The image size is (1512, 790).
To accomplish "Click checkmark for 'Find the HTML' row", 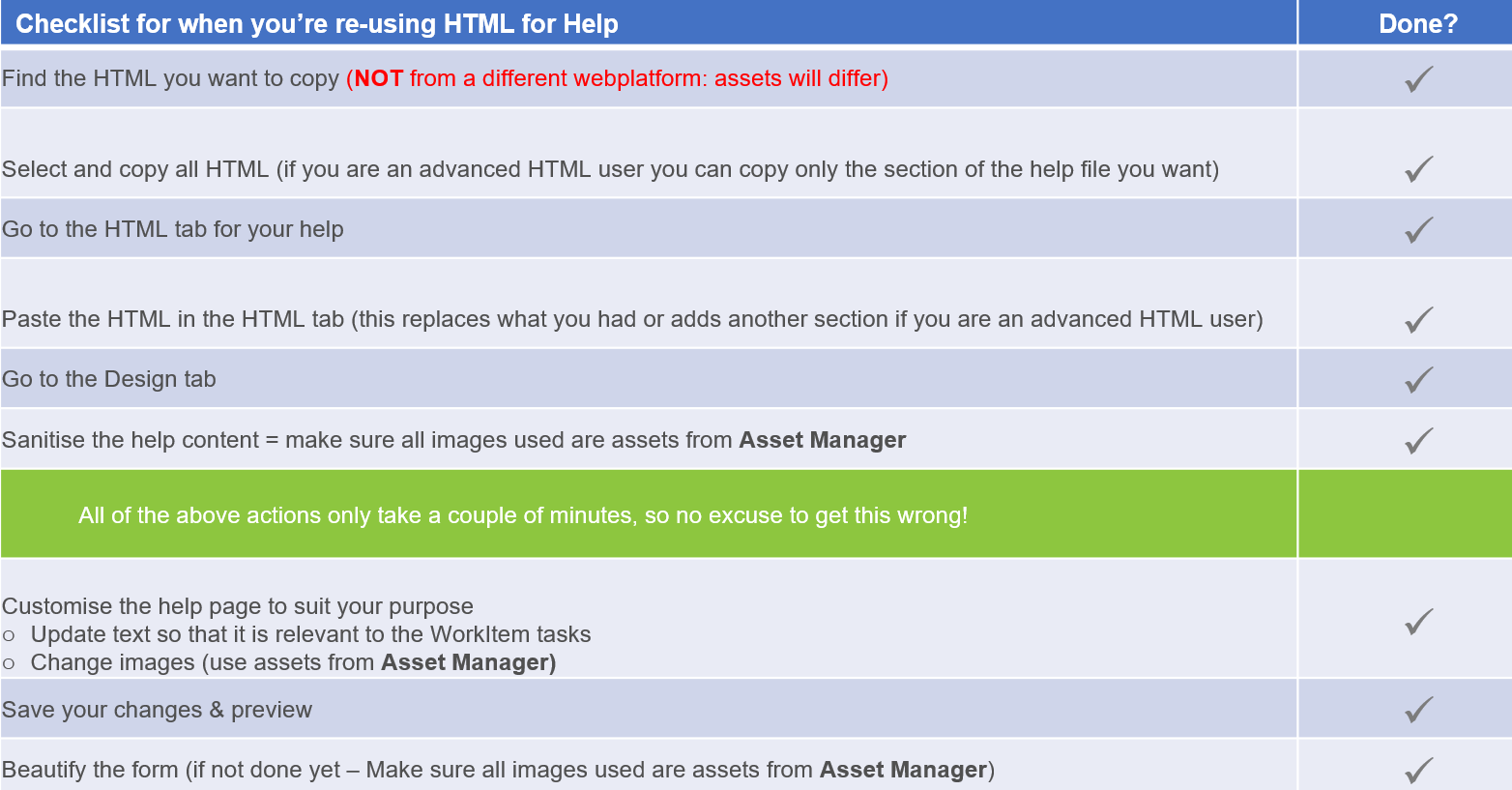I will 1418,79.
